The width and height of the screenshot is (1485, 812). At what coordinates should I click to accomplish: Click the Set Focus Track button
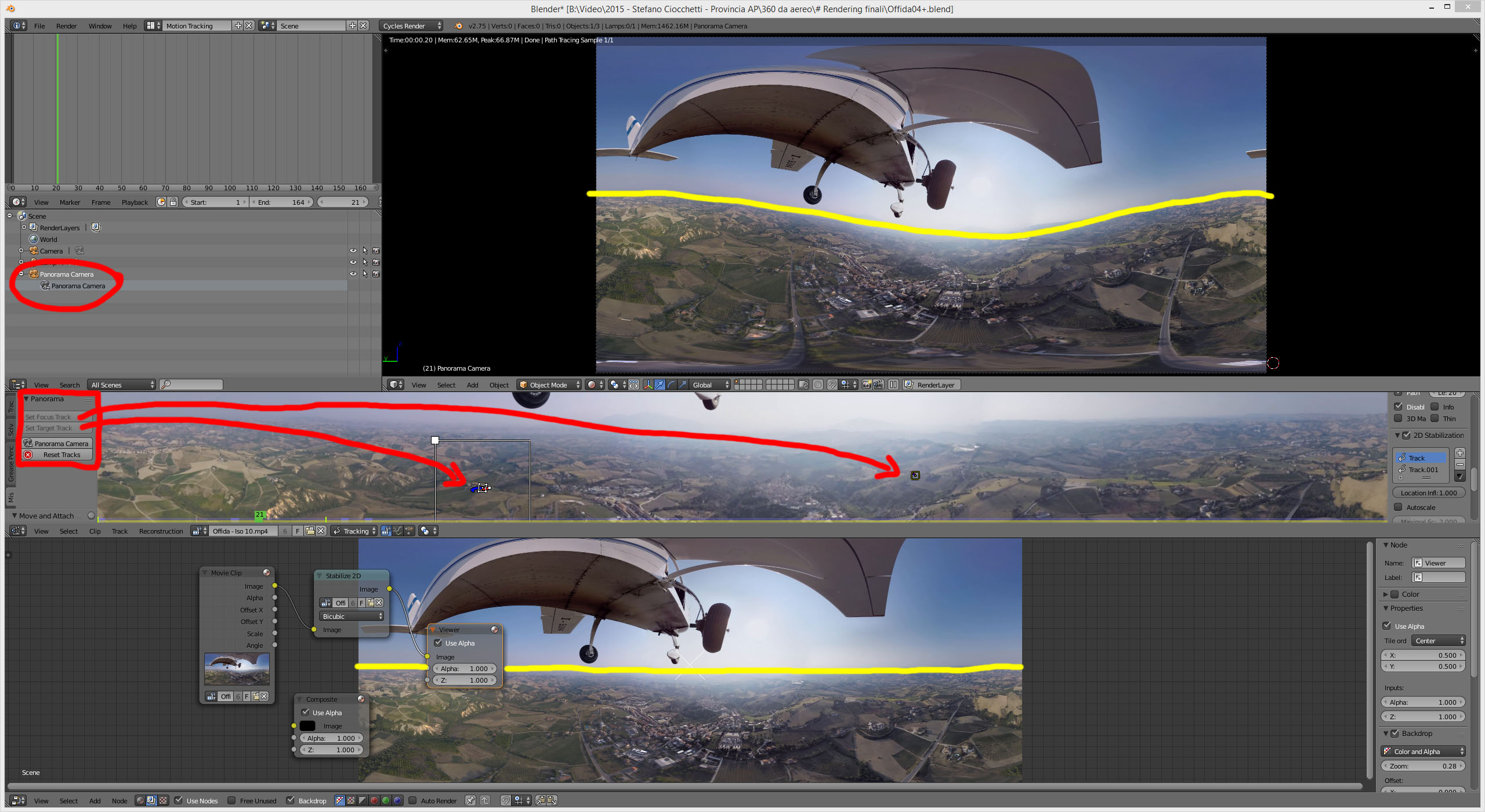[x=49, y=416]
